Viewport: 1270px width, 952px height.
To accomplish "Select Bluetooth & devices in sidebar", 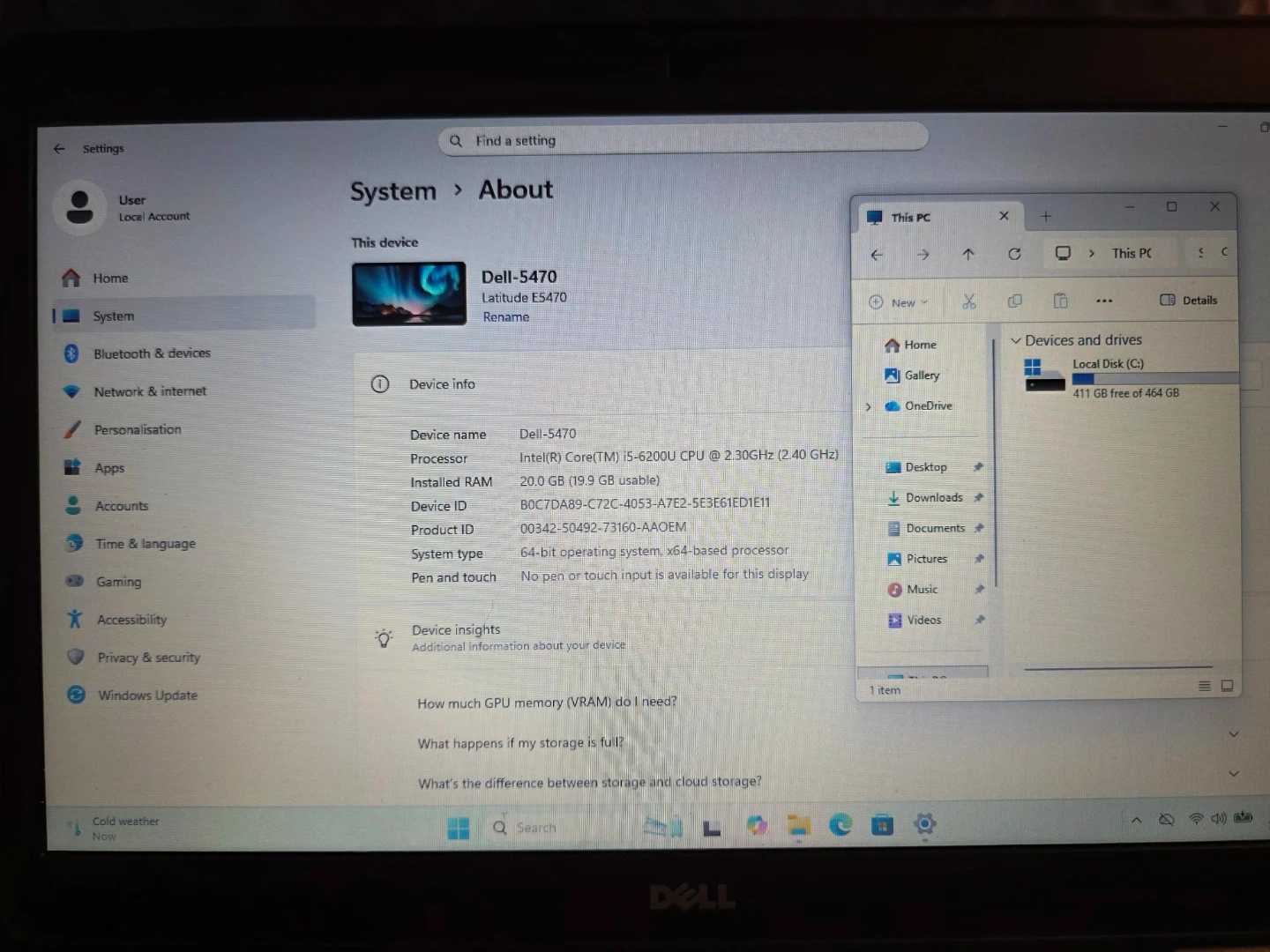I will click(152, 353).
